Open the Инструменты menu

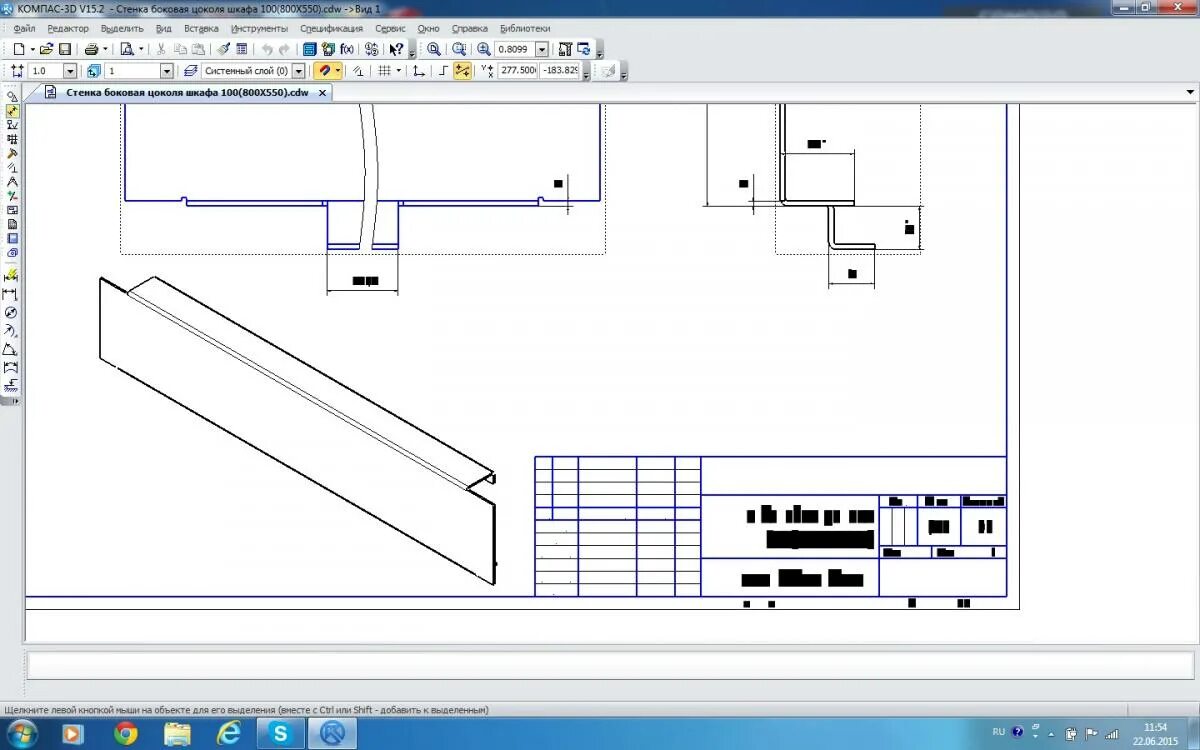259,28
